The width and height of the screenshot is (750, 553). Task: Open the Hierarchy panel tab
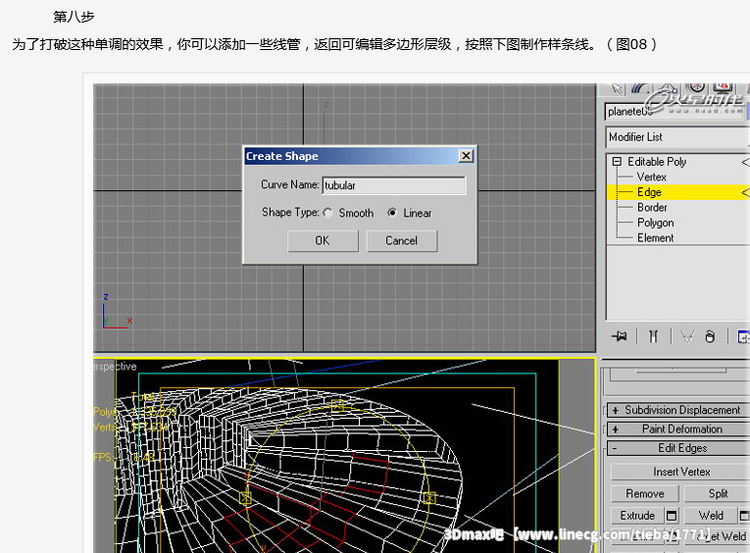point(668,89)
